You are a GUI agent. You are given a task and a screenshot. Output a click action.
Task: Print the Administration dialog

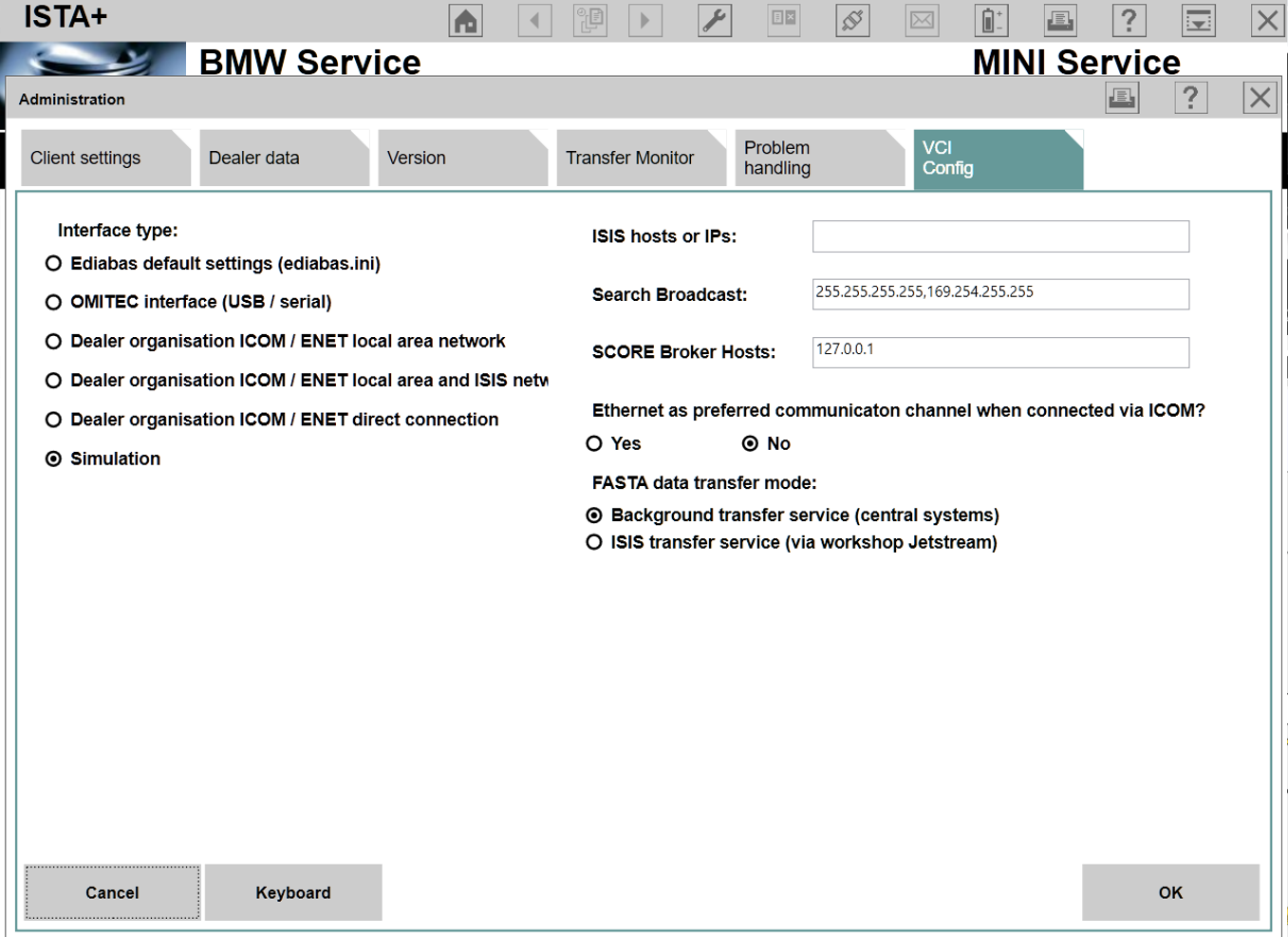tap(1122, 98)
